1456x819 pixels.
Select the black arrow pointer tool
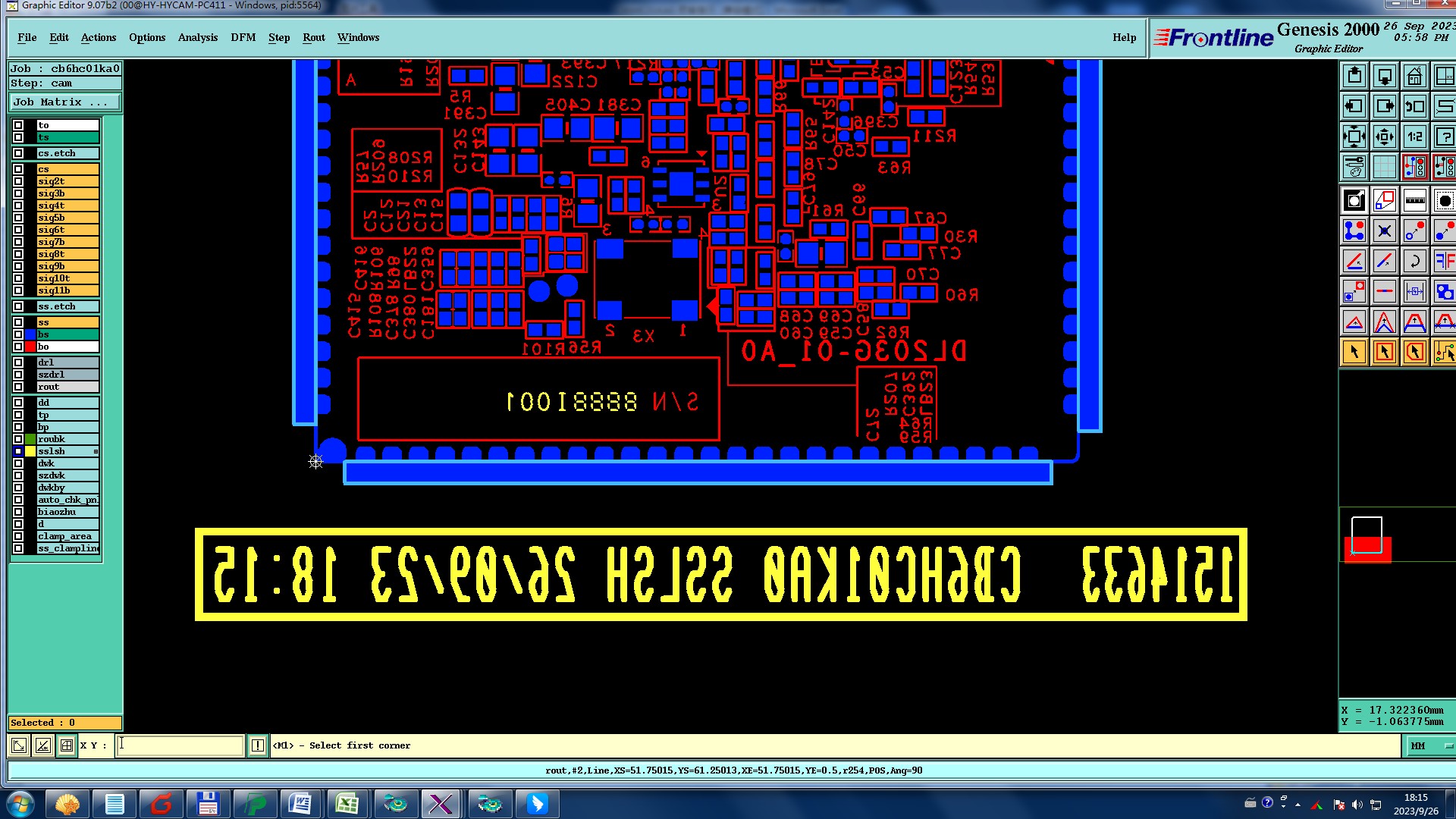pyautogui.click(x=1354, y=353)
